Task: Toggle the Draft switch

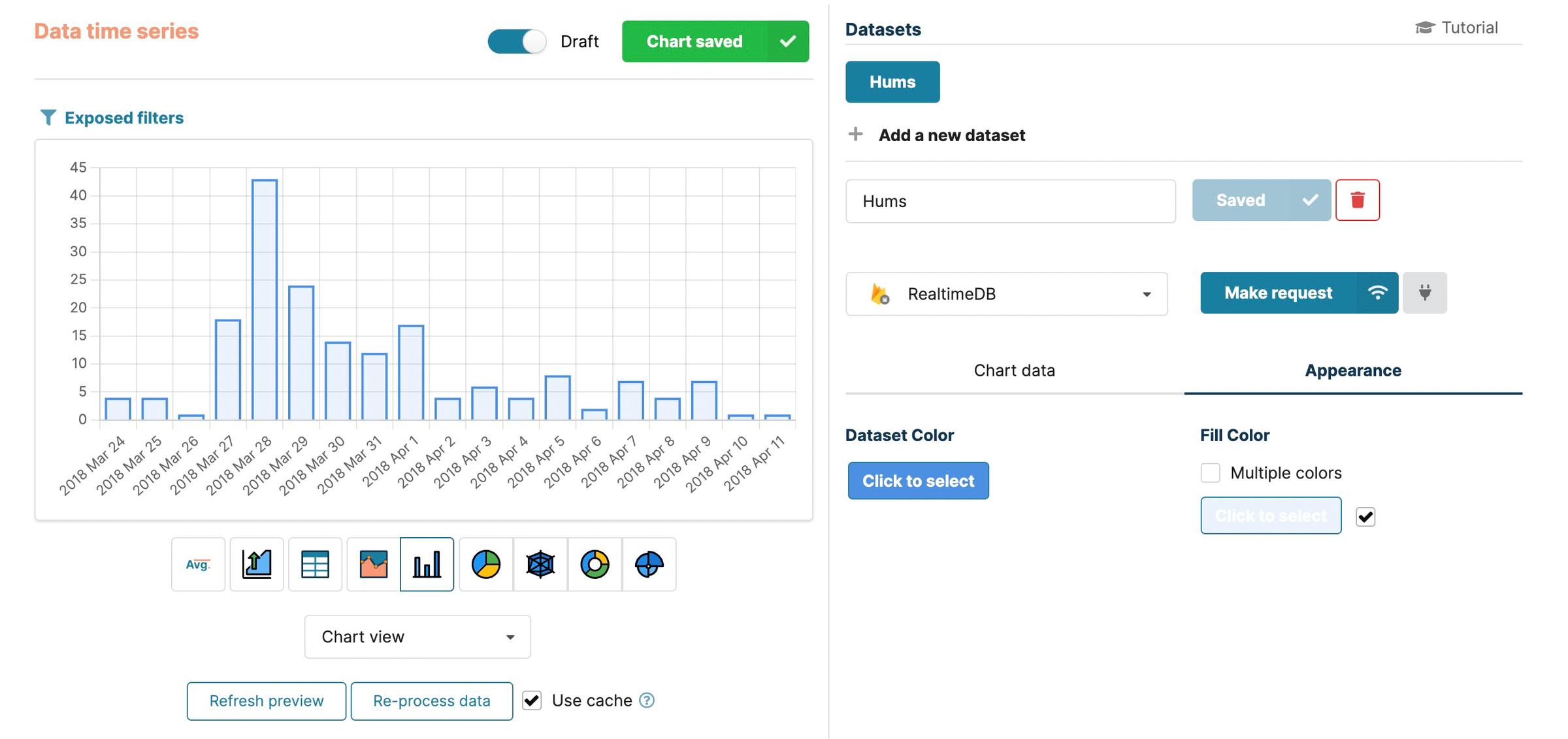Action: (517, 41)
